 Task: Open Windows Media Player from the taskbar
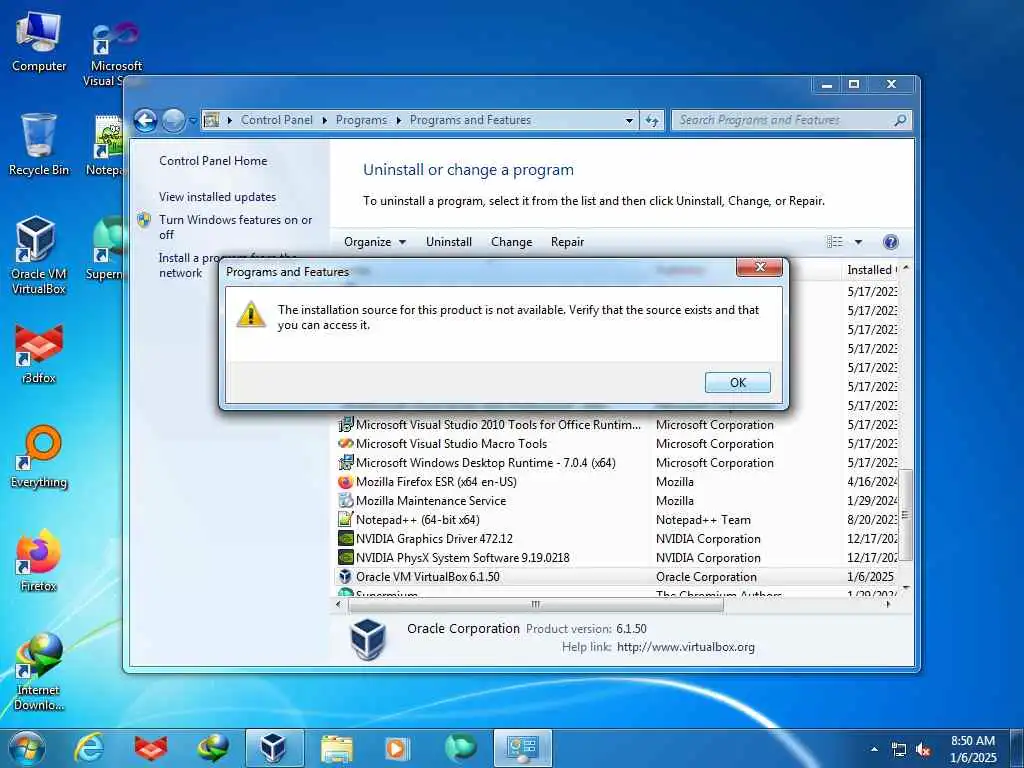click(x=397, y=748)
